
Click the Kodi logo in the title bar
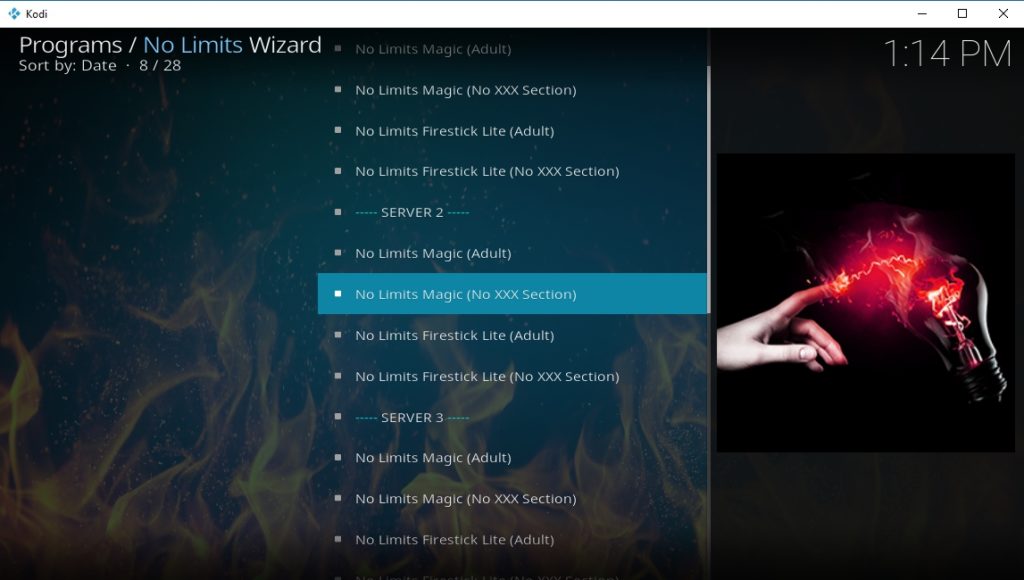(x=14, y=14)
